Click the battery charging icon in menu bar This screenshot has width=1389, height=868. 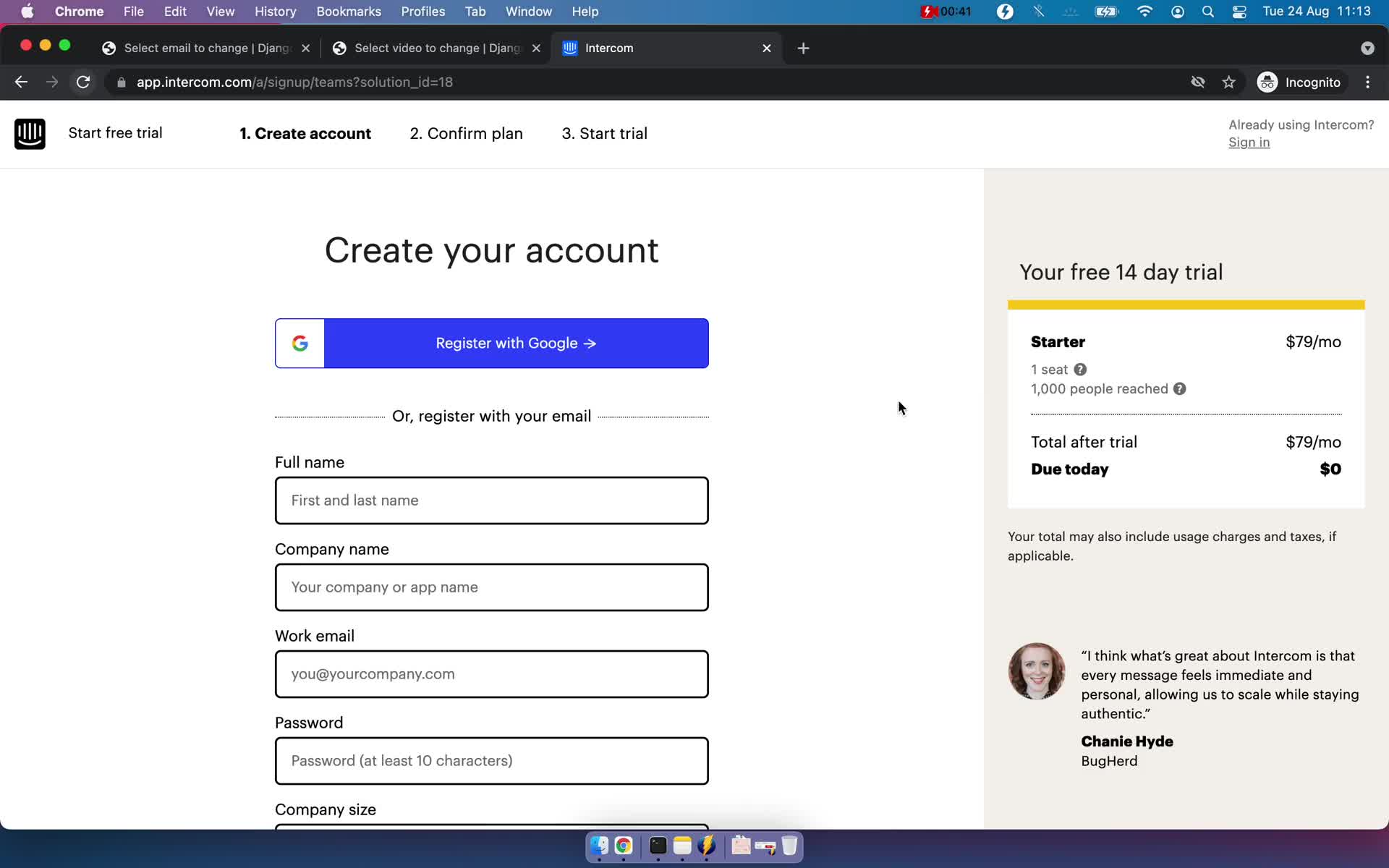click(1104, 11)
